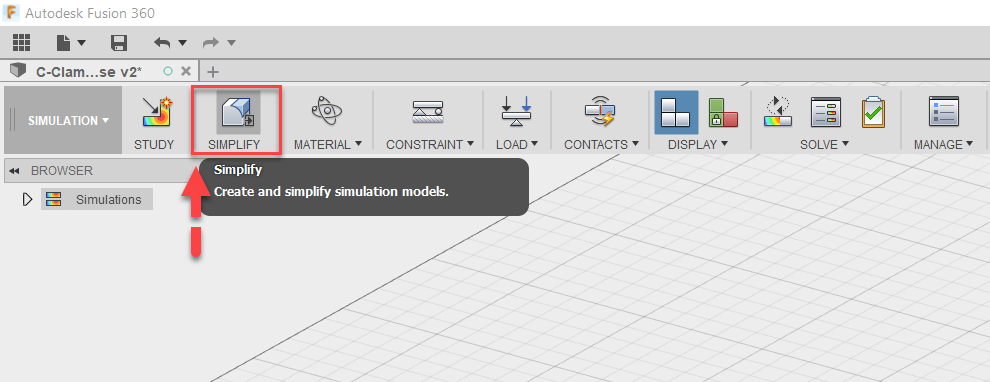Screen dimensions: 990x382
Task: Click the unsaved status circle on the tab
Action: pyautogui.click(x=168, y=71)
